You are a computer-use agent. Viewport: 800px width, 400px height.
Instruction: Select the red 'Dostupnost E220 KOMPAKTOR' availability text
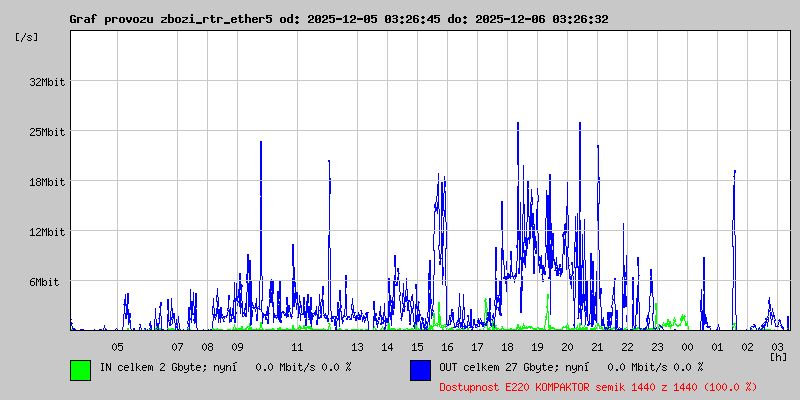pos(598,387)
